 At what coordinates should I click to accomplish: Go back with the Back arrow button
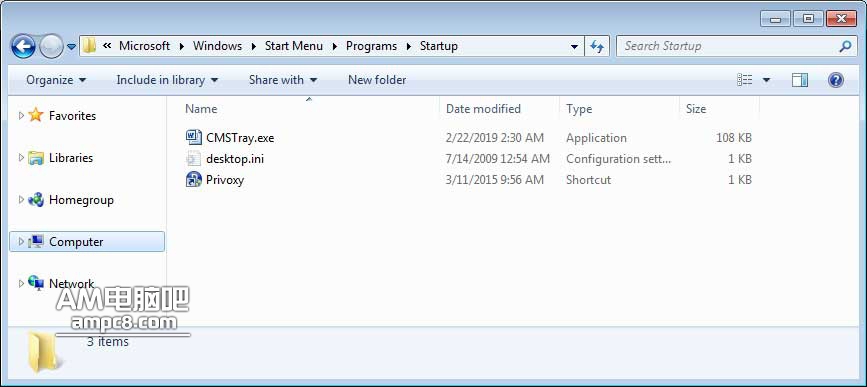[x=23, y=46]
